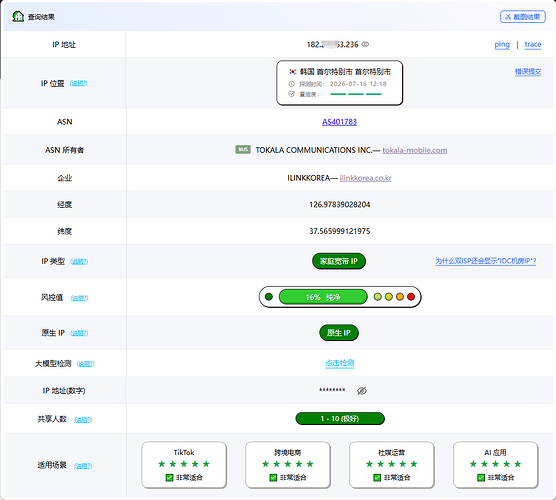Click the red dot on risk gauge
Image resolution: width=556 pixels, height=500 pixels.
click(411, 296)
